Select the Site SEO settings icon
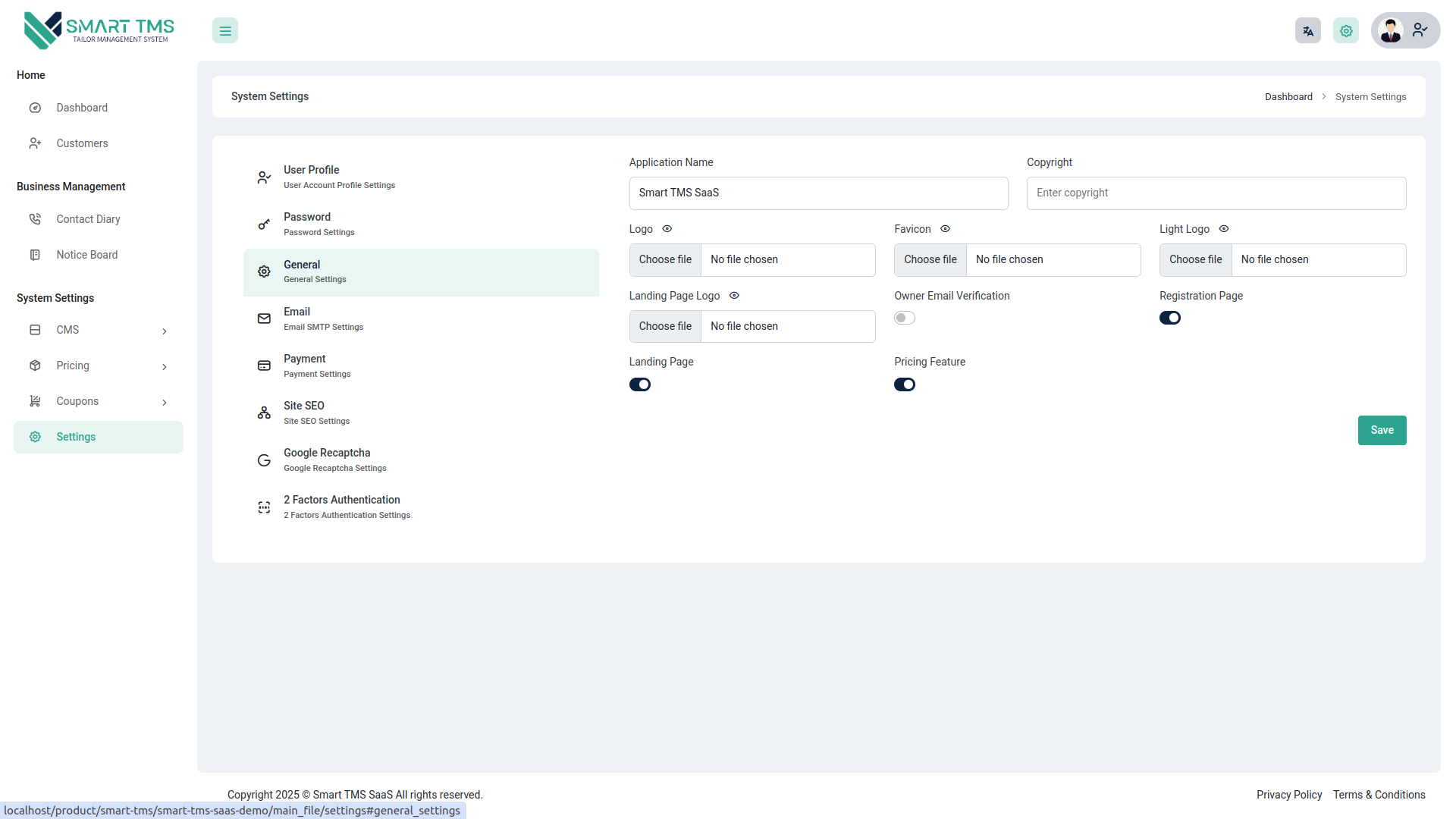Viewport: 1456px width, 819px height. (x=263, y=413)
